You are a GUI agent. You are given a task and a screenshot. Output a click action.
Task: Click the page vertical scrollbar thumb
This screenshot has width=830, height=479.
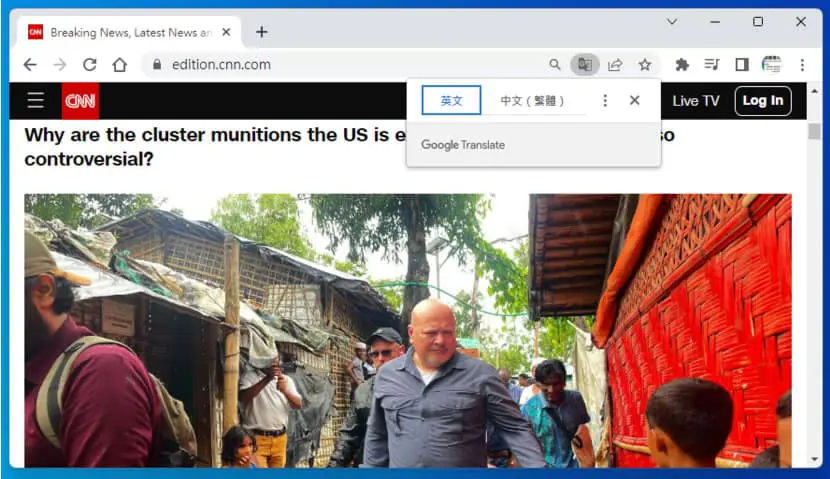814,131
